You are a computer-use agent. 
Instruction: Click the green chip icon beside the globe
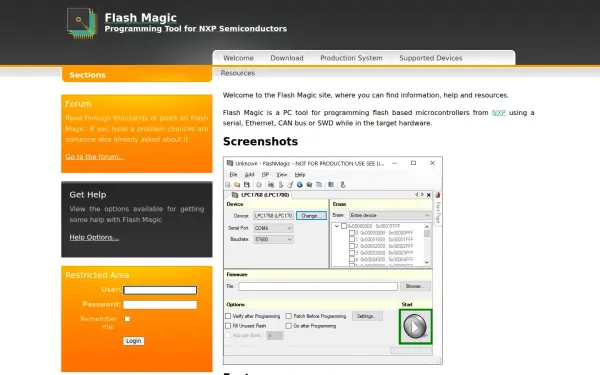coord(309,185)
